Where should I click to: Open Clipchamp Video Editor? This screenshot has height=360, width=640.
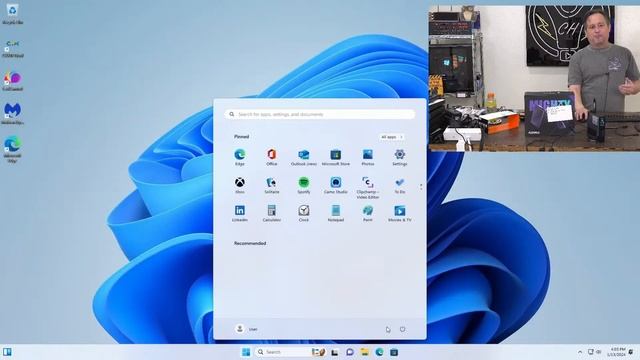point(368,187)
